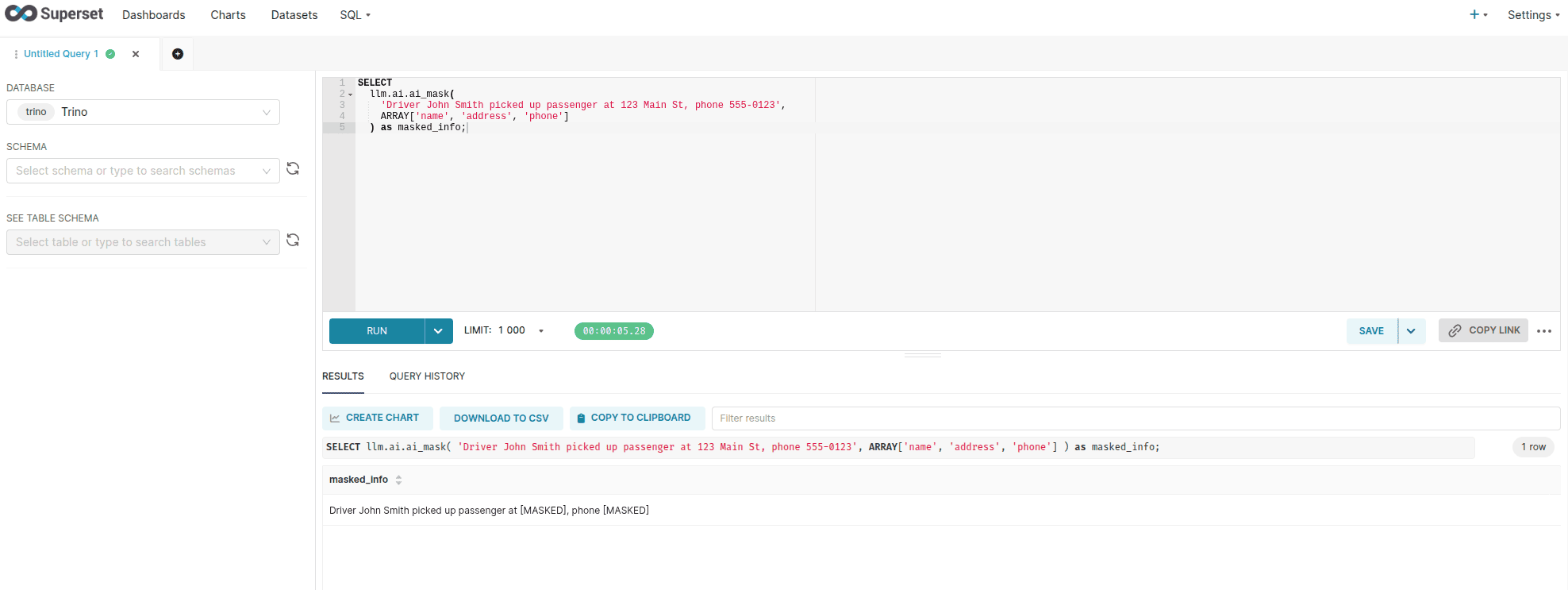Open the Charts menu item
This screenshot has width=1568, height=590.
[228, 15]
